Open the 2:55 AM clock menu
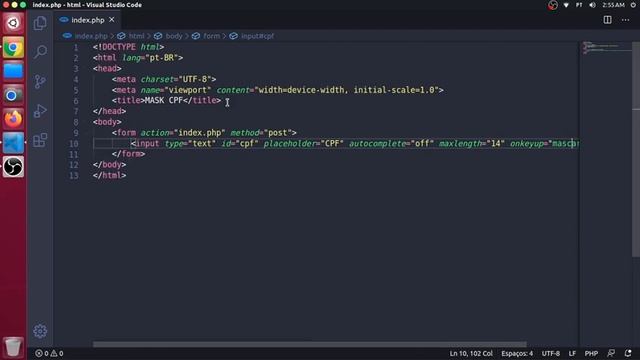The width and height of the screenshot is (640, 360). pyautogui.click(x=613, y=5)
